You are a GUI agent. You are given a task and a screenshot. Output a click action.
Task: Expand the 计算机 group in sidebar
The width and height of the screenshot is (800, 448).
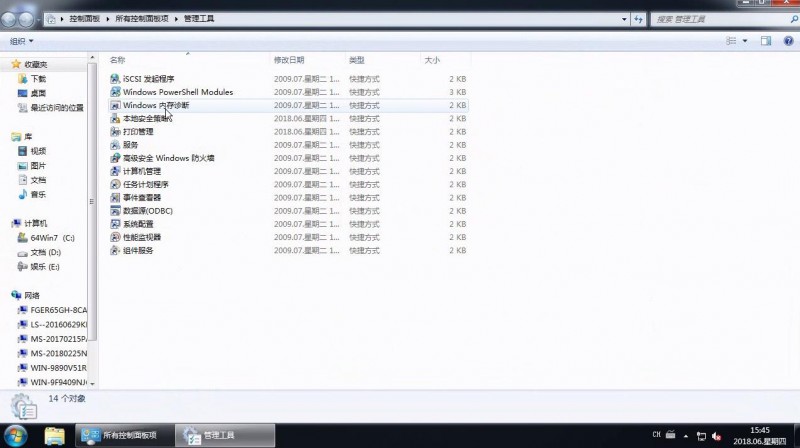(x=29, y=223)
